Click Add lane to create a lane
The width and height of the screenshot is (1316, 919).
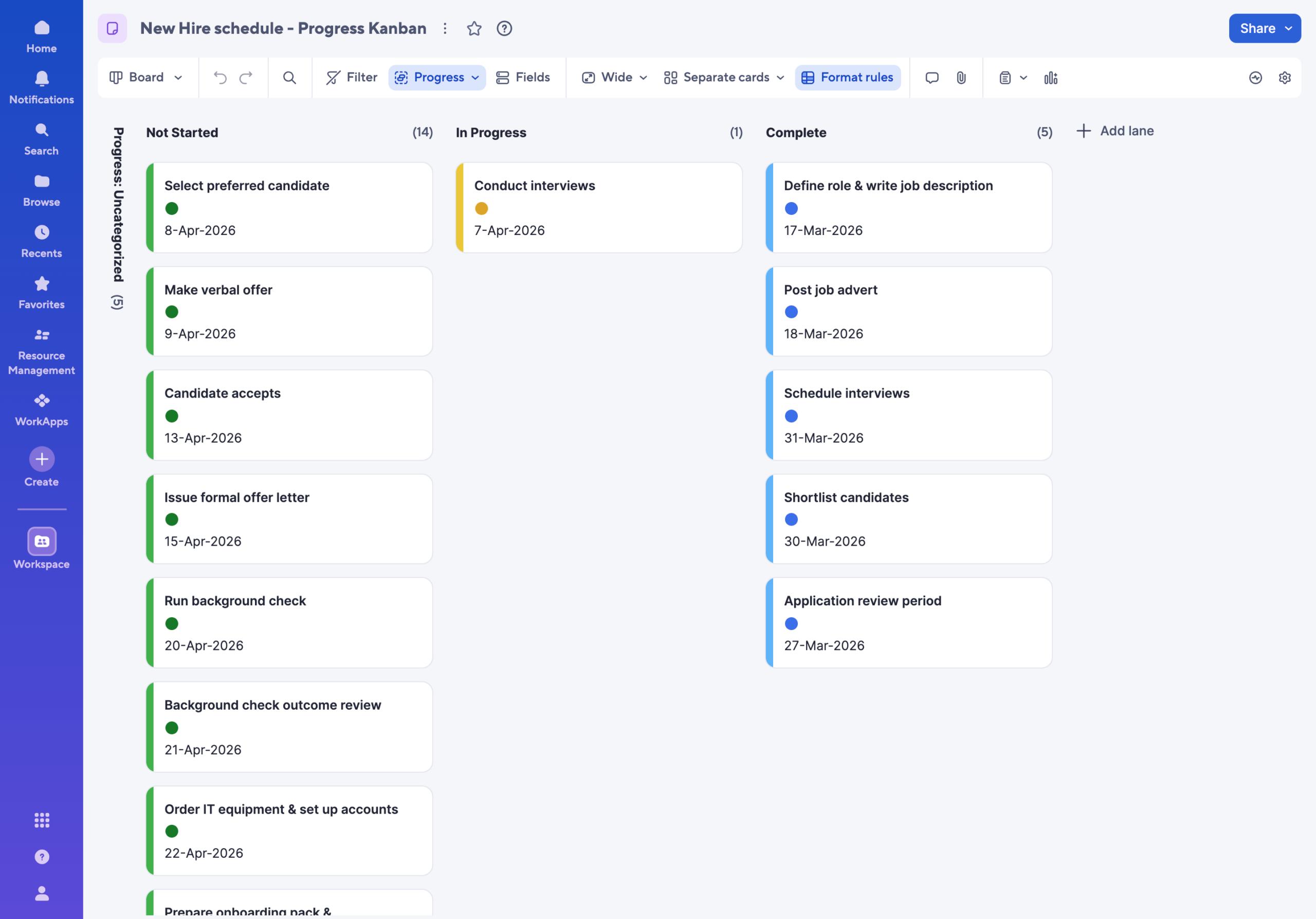click(1115, 131)
